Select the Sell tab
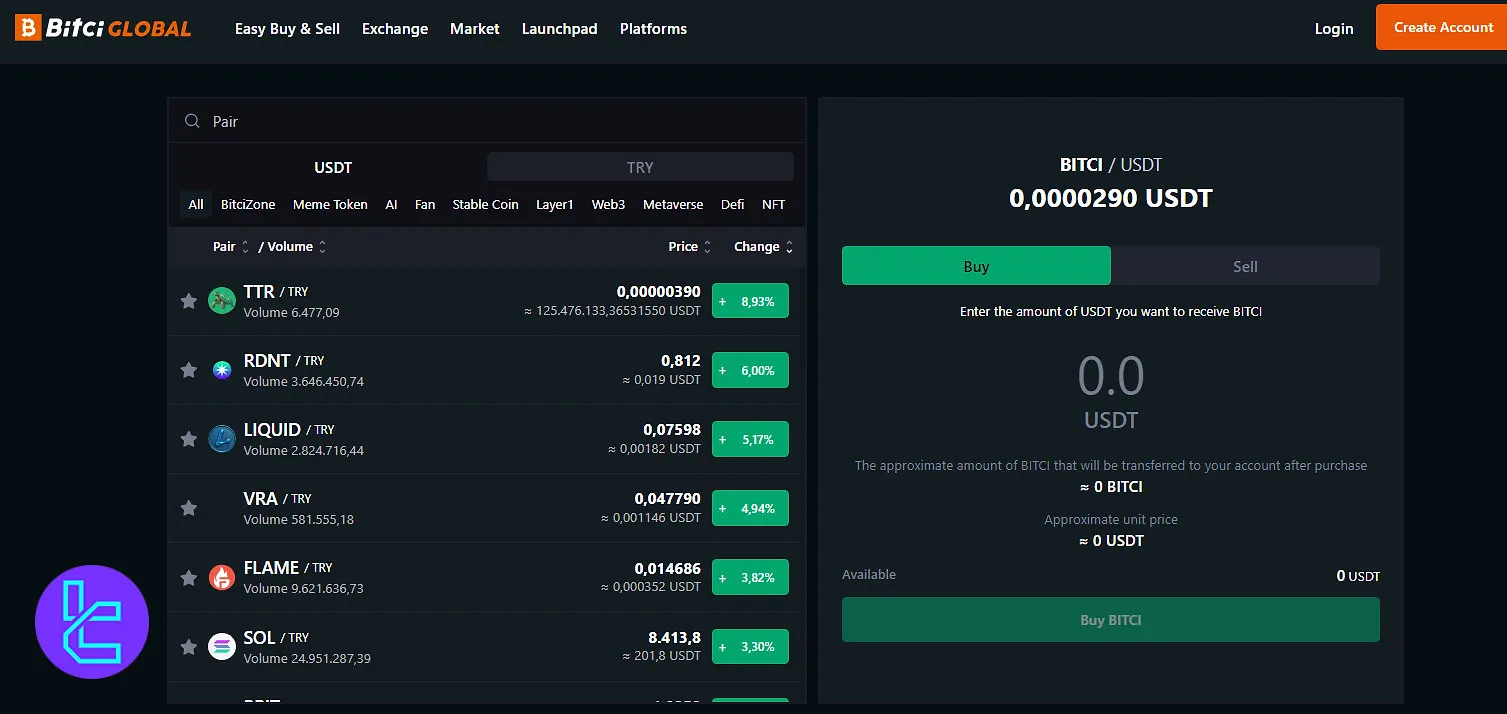This screenshot has height=714, width=1507. click(1245, 266)
